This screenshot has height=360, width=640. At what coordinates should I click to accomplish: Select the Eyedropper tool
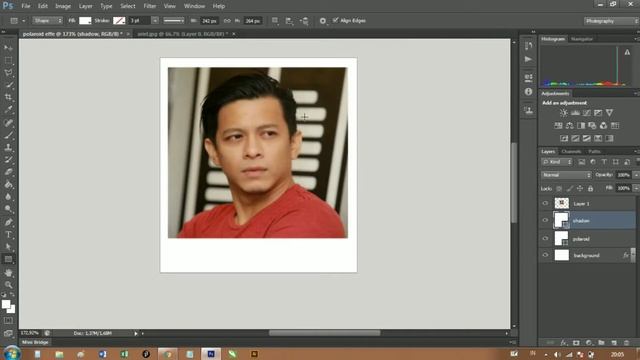point(8,109)
